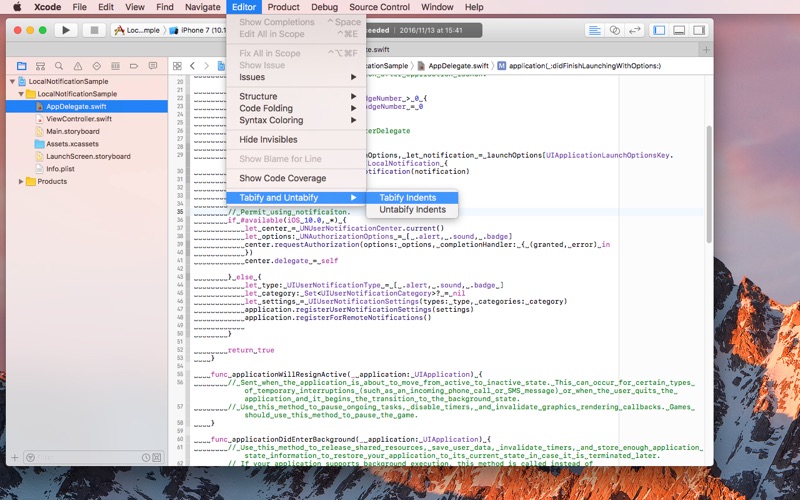Open the Window menu

coord(437,7)
